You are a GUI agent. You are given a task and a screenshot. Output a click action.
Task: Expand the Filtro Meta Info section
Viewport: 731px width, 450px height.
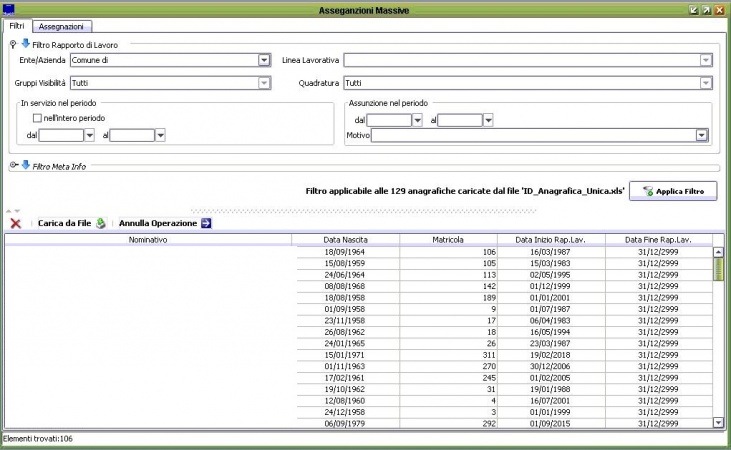[12, 166]
